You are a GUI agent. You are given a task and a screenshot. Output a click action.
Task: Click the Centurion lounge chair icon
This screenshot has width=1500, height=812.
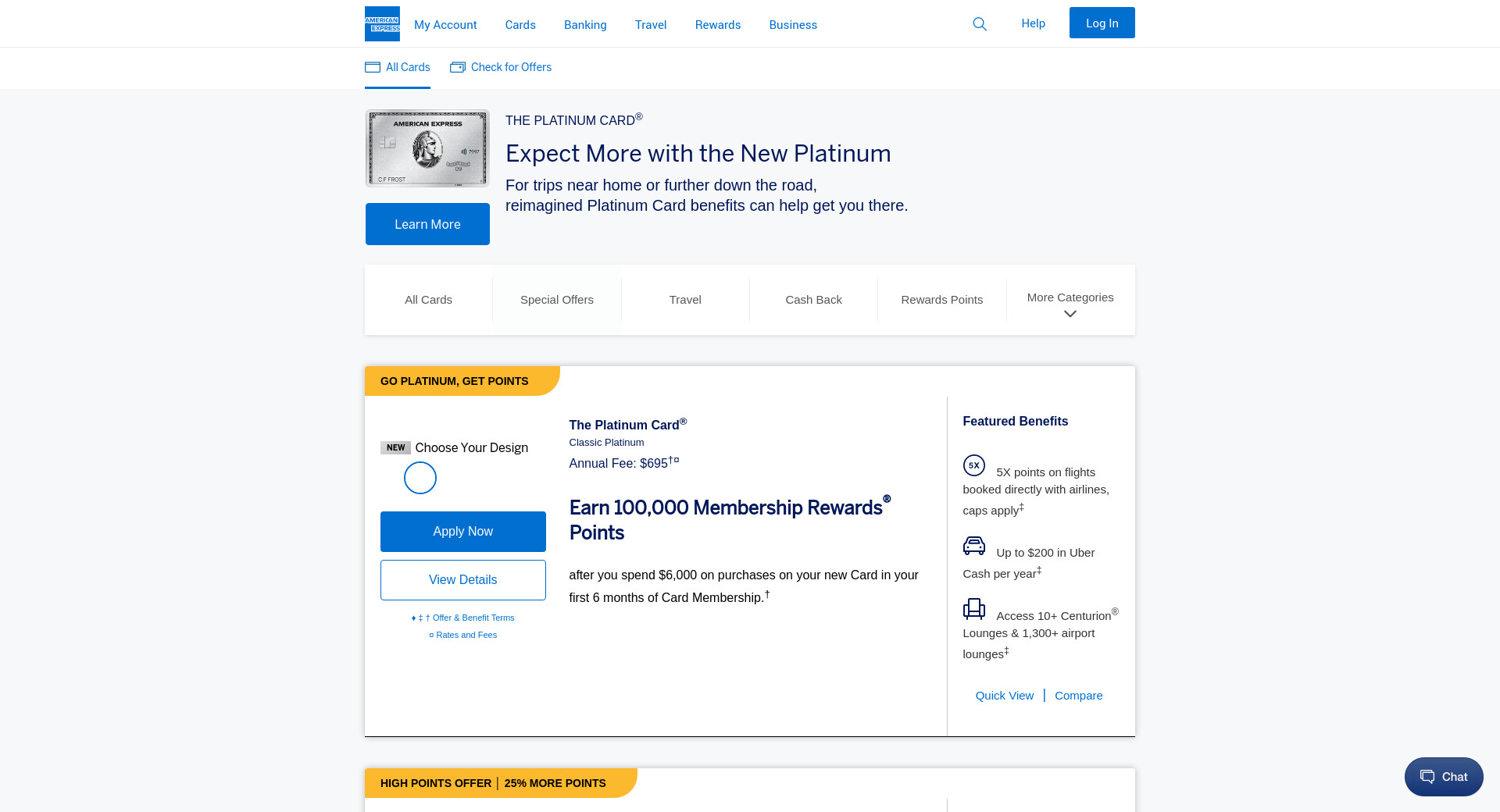pos(974,609)
